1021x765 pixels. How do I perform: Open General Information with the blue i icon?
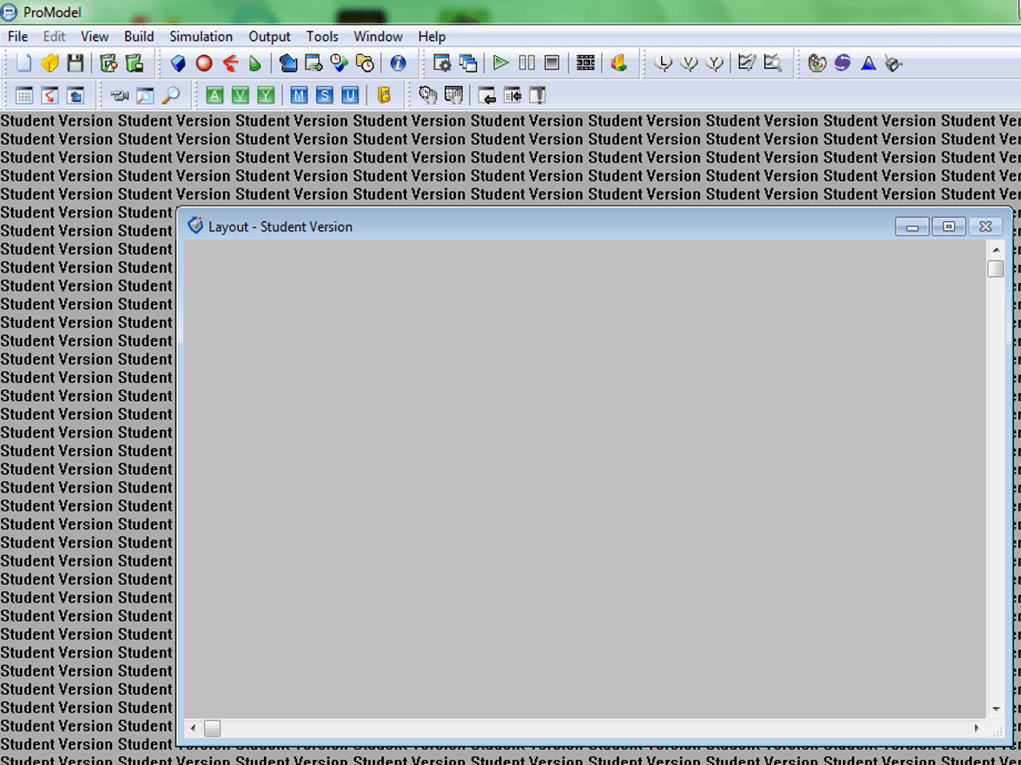click(x=398, y=63)
